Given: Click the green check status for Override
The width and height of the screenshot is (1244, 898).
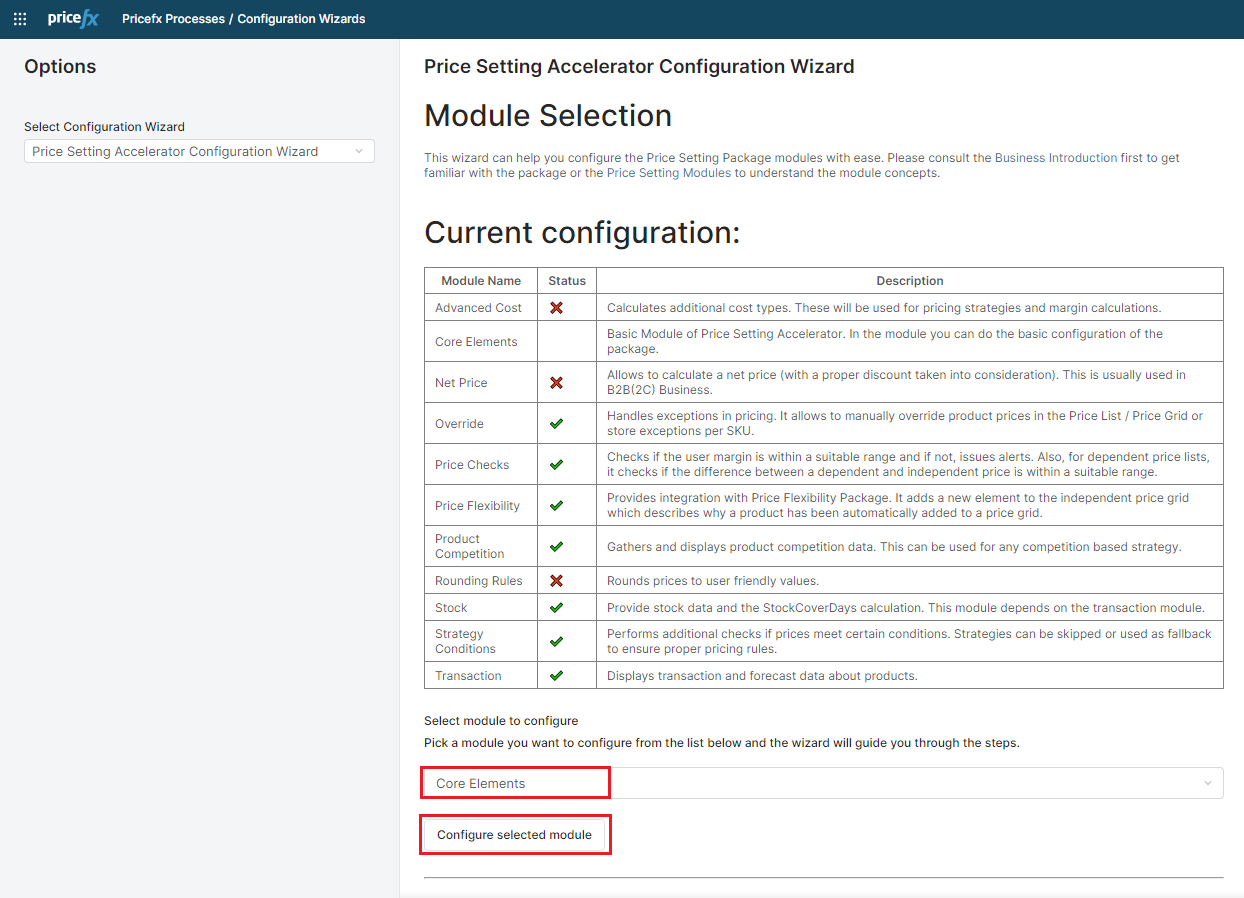Looking at the screenshot, I should [x=557, y=424].
